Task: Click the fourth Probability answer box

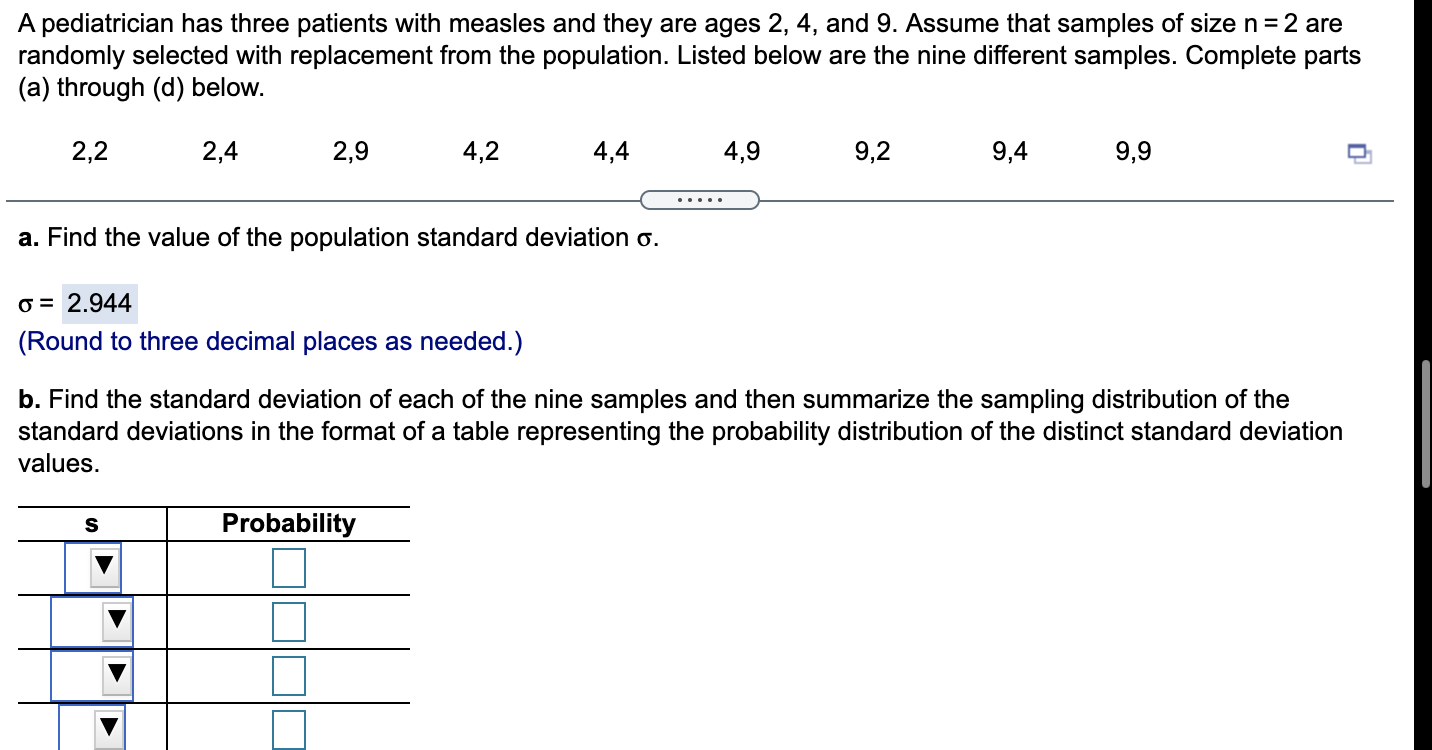Action: 289,729
